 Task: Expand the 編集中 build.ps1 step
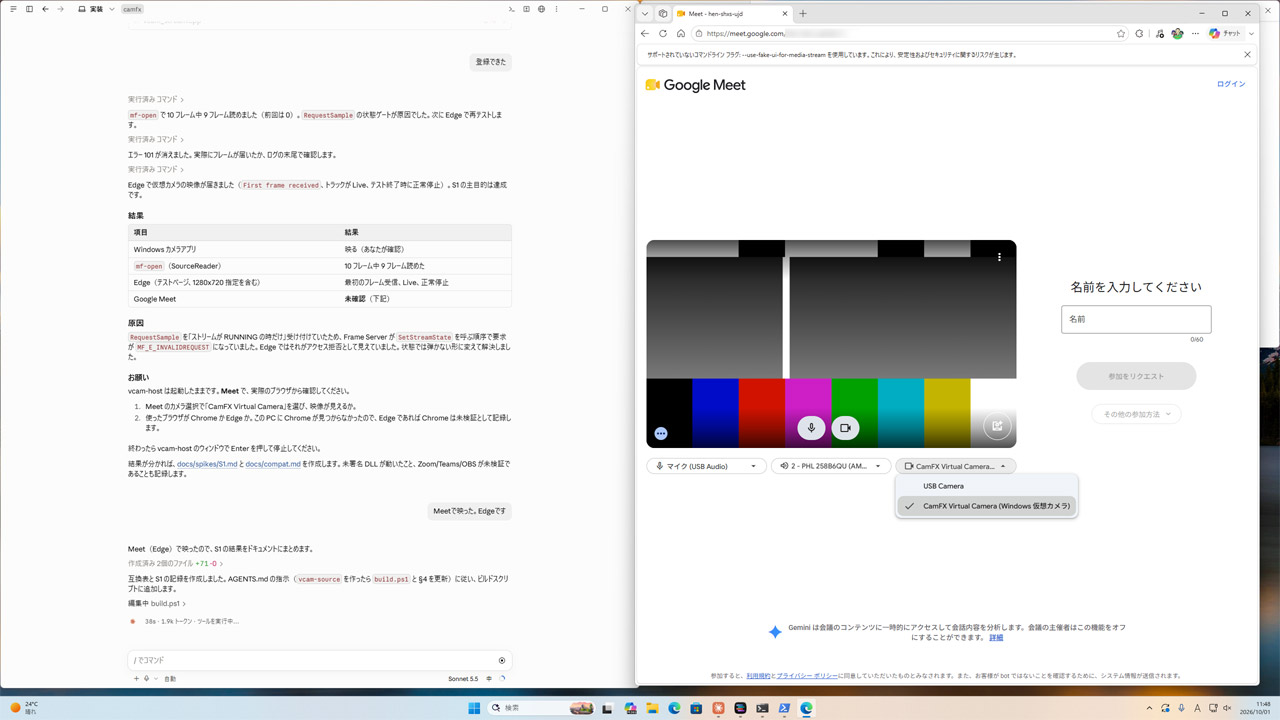point(157,604)
